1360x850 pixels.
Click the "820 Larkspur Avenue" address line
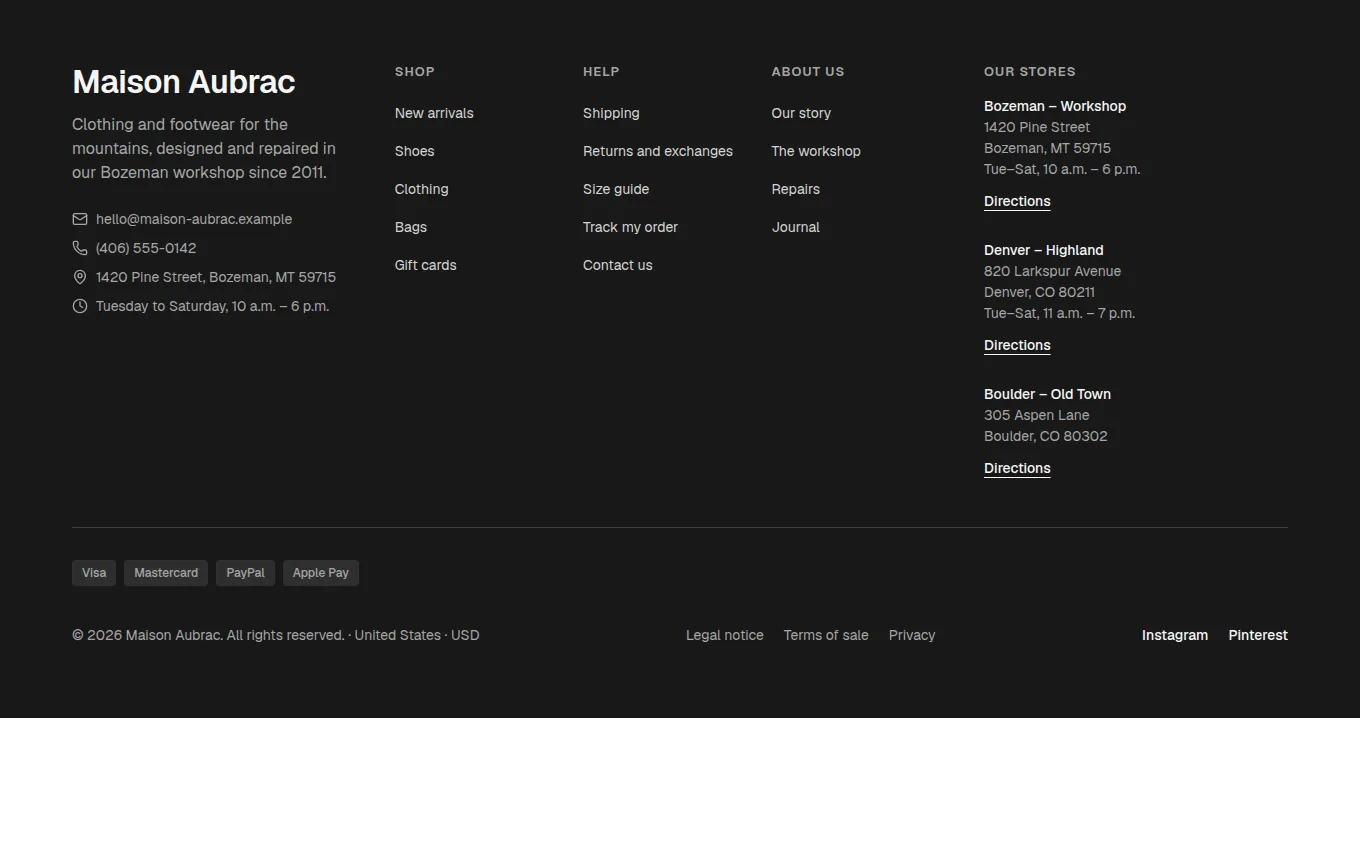click(x=1052, y=271)
